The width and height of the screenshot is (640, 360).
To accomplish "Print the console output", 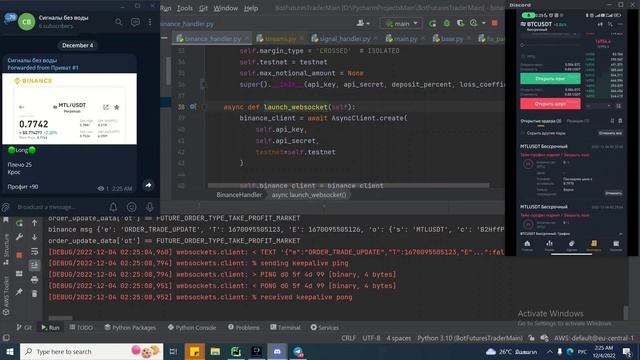I will (x=34, y=280).
